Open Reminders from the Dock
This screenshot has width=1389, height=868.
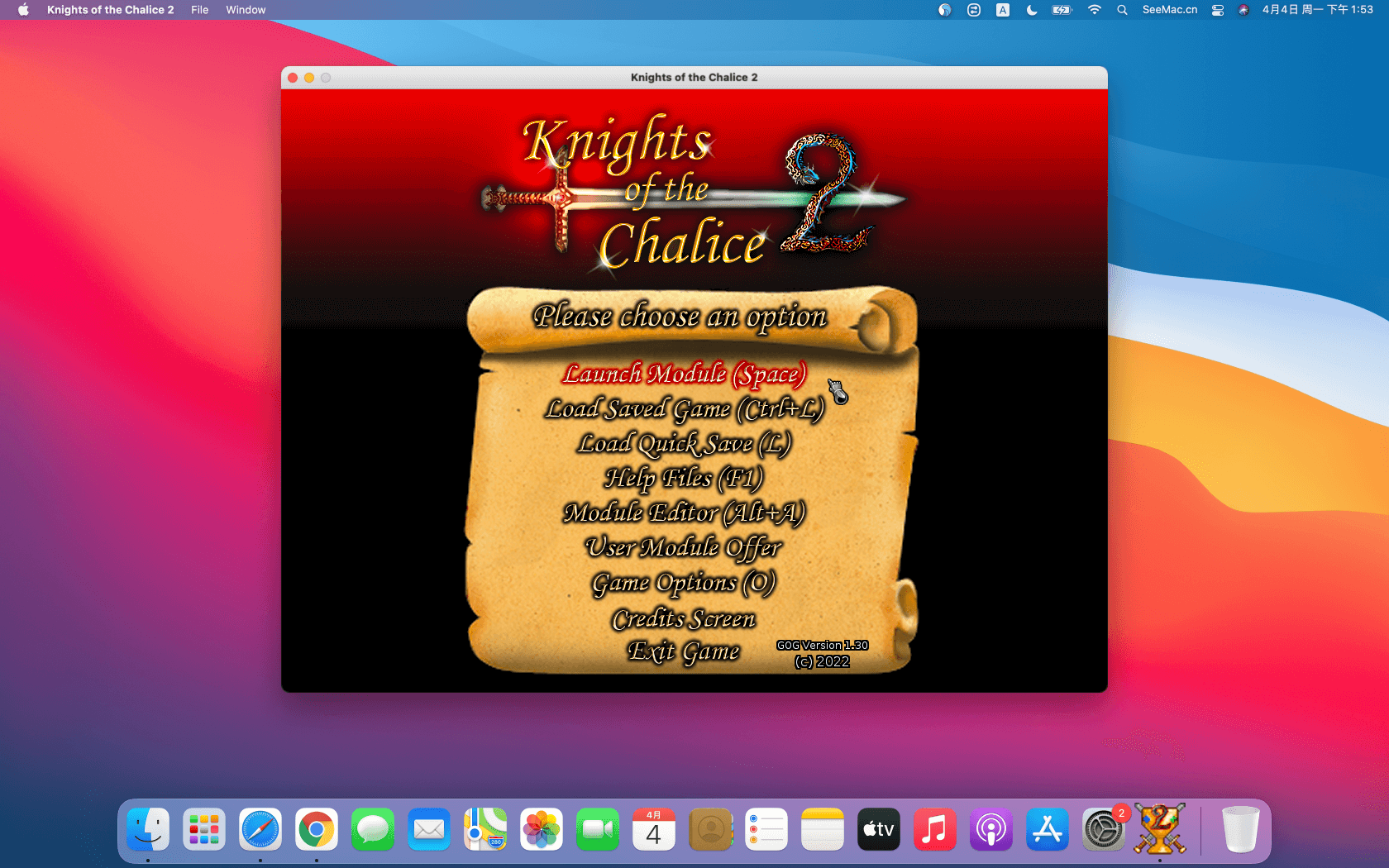(x=766, y=829)
